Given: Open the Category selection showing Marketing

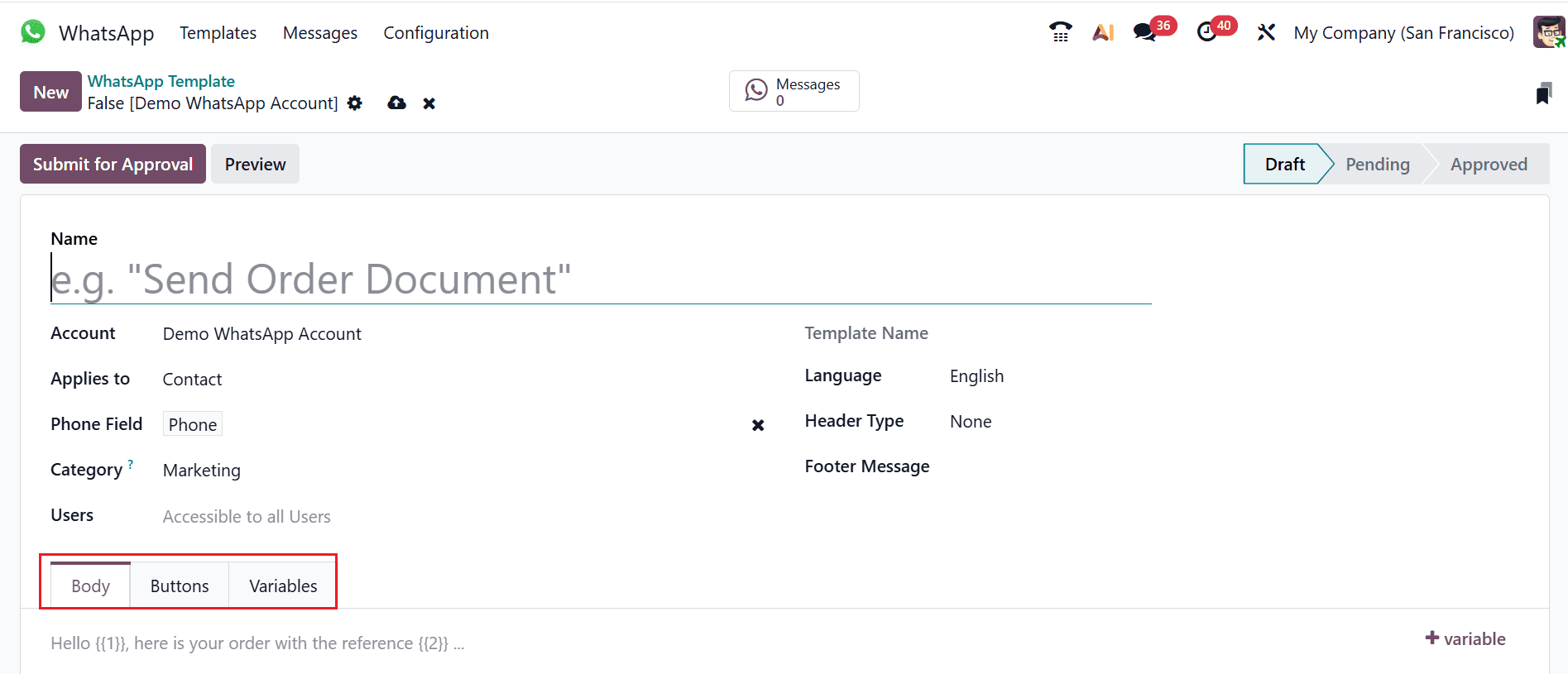Looking at the screenshot, I should tap(463, 471).
